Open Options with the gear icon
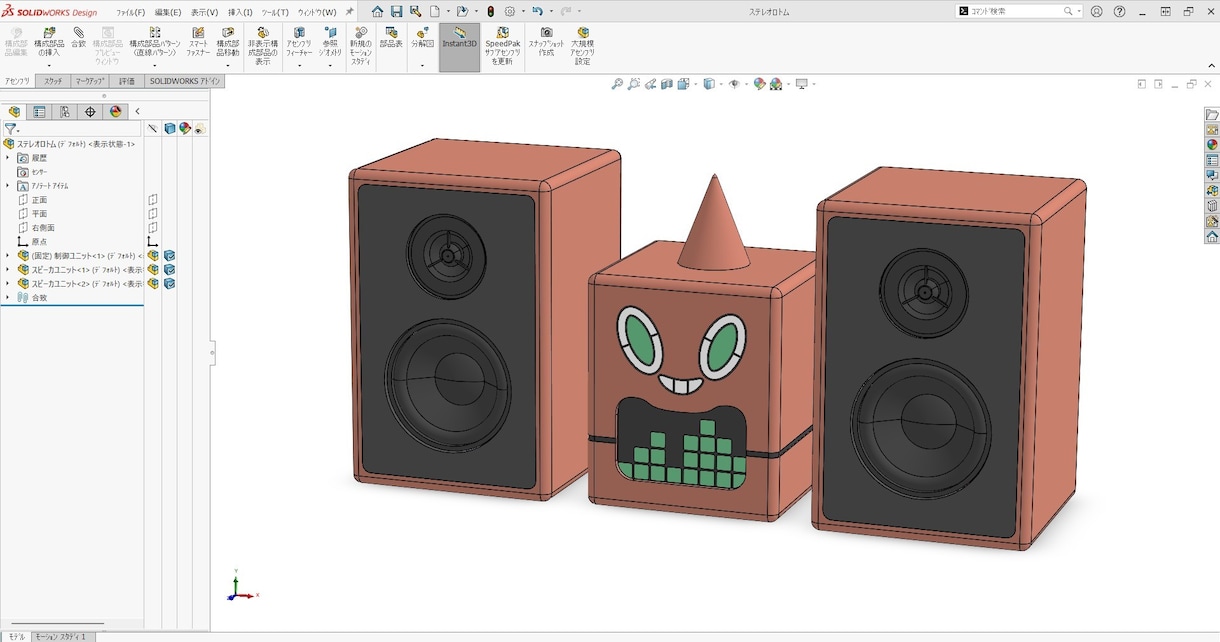1220x642 pixels. pos(509,11)
